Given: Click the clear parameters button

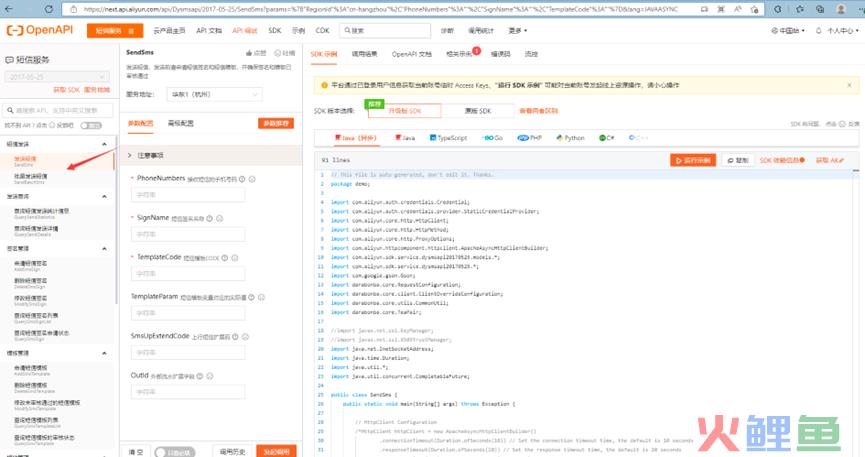Looking at the screenshot, I should pyautogui.click(x=135, y=452).
